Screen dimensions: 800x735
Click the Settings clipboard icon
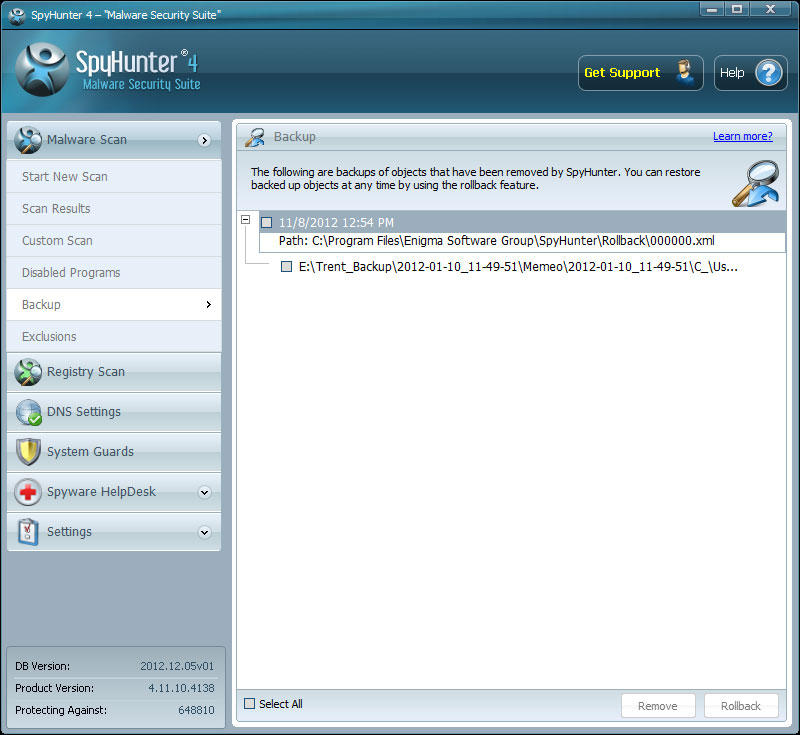point(28,532)
